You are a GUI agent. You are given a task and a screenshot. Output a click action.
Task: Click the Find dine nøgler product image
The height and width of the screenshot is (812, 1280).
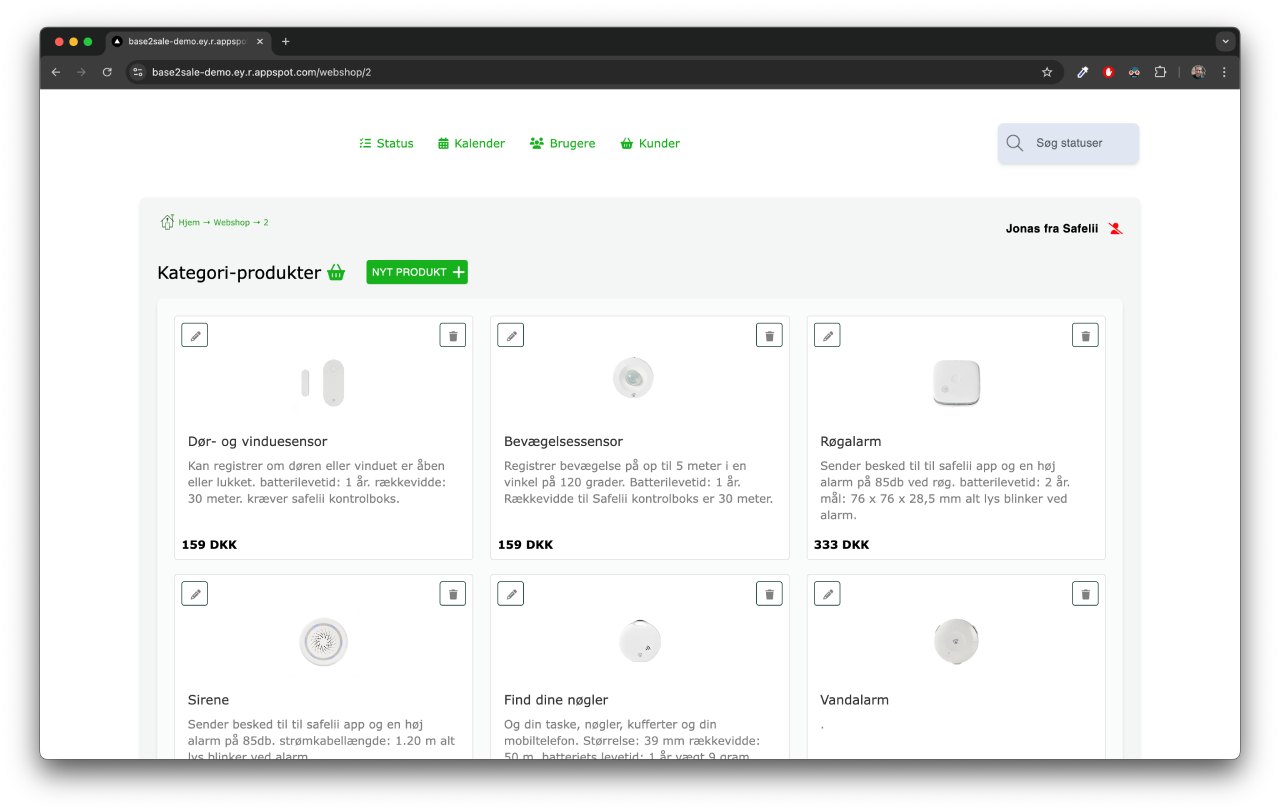(x=640, y=641)
